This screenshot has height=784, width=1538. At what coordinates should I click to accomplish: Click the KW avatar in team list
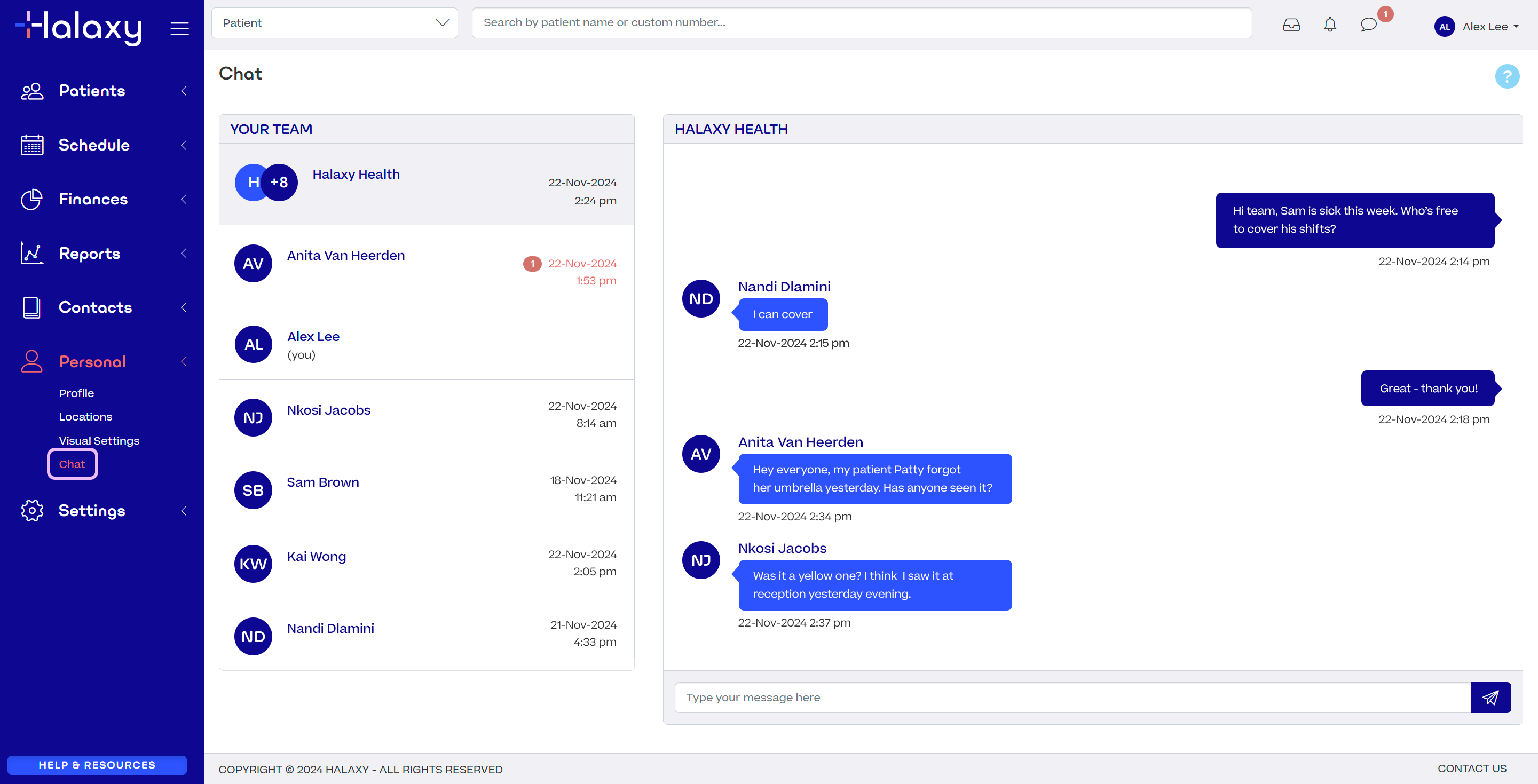253,564
